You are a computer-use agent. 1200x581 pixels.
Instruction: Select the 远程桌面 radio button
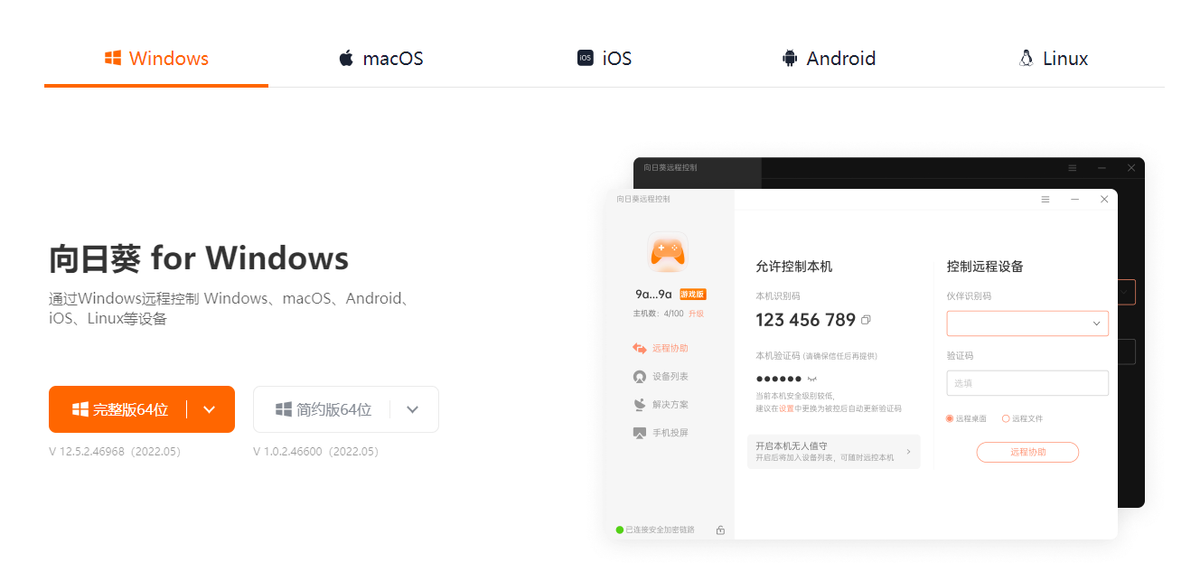[950, 419]
